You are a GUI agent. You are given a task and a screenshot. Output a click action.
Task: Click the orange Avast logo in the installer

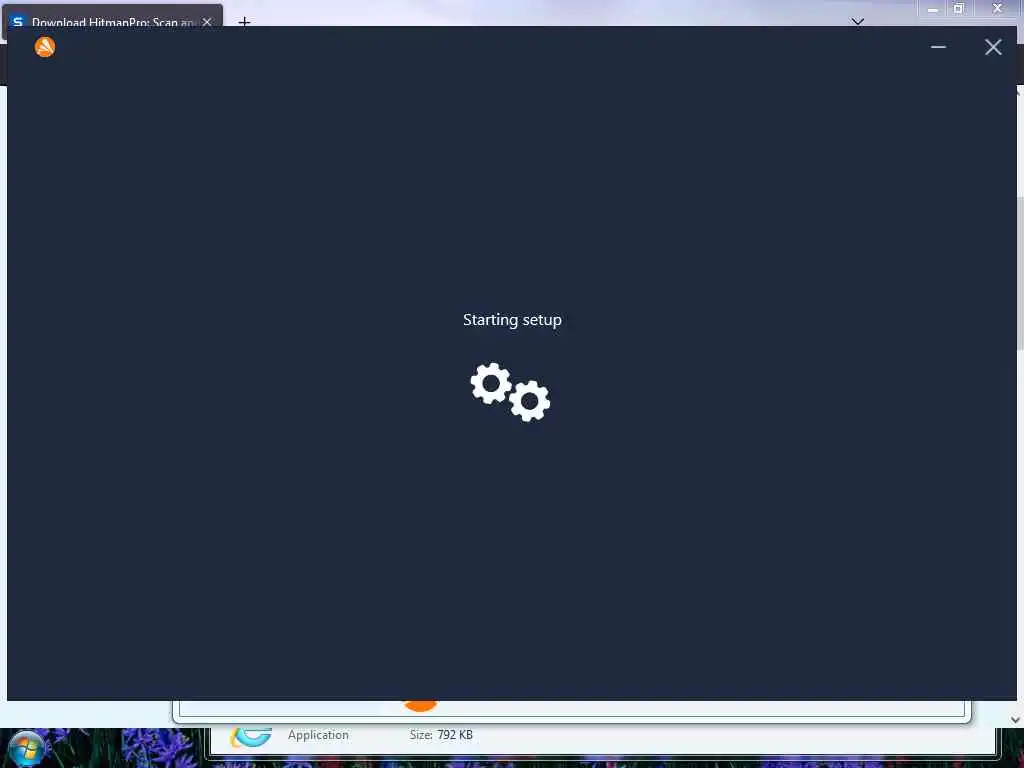tap(45, 47)
